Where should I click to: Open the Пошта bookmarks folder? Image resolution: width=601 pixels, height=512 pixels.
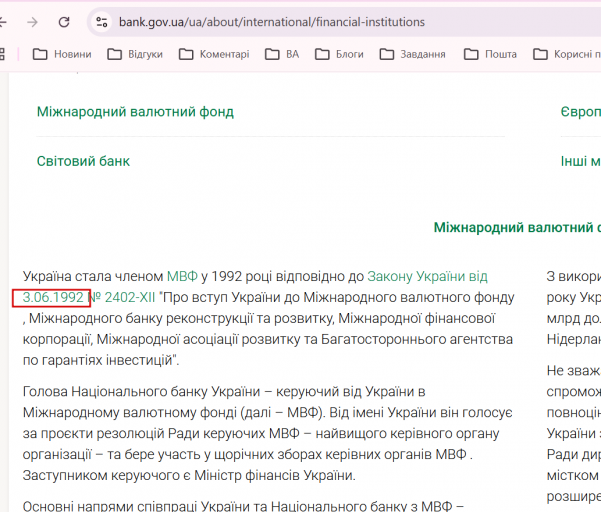click(x=490, y=54)
